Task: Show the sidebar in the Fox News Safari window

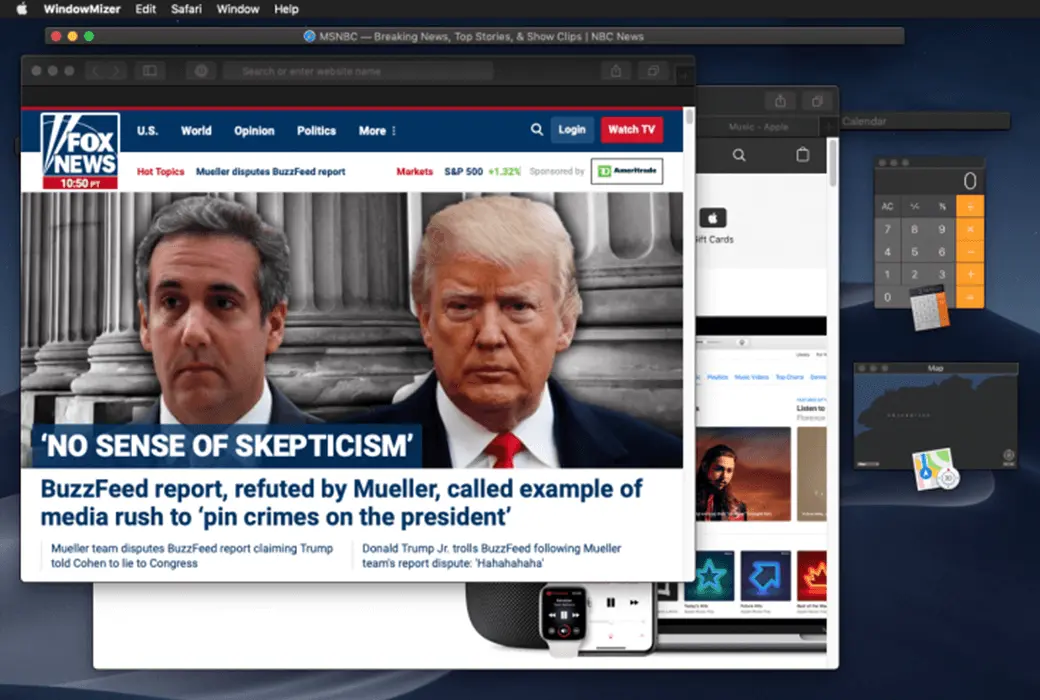Action: click(x=150, y=71)
